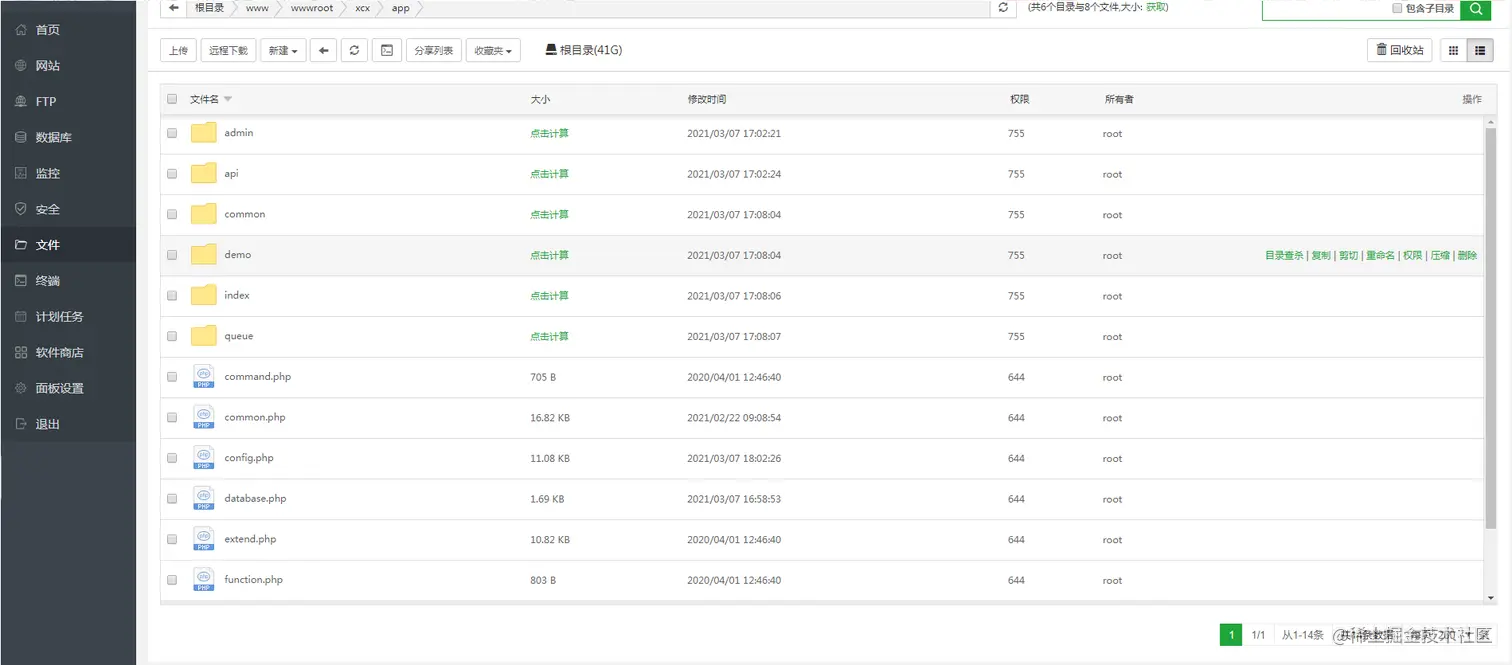Open the common folder icon
Screen dimensions: 1512x665
pyautogui.click(x=204, y=214)
